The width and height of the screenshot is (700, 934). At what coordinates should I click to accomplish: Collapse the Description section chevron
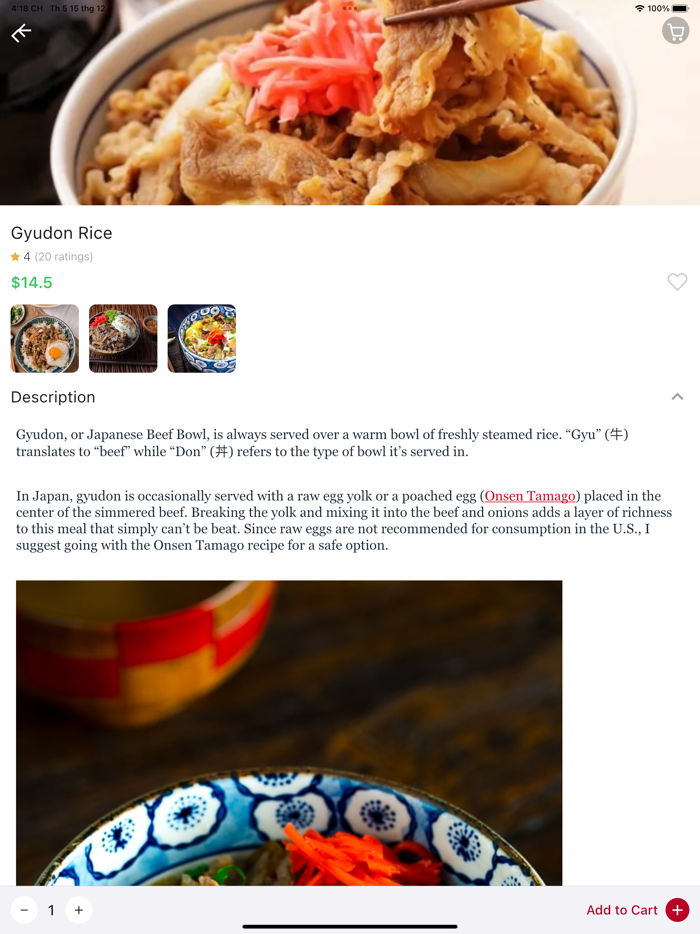pos(677,397)
